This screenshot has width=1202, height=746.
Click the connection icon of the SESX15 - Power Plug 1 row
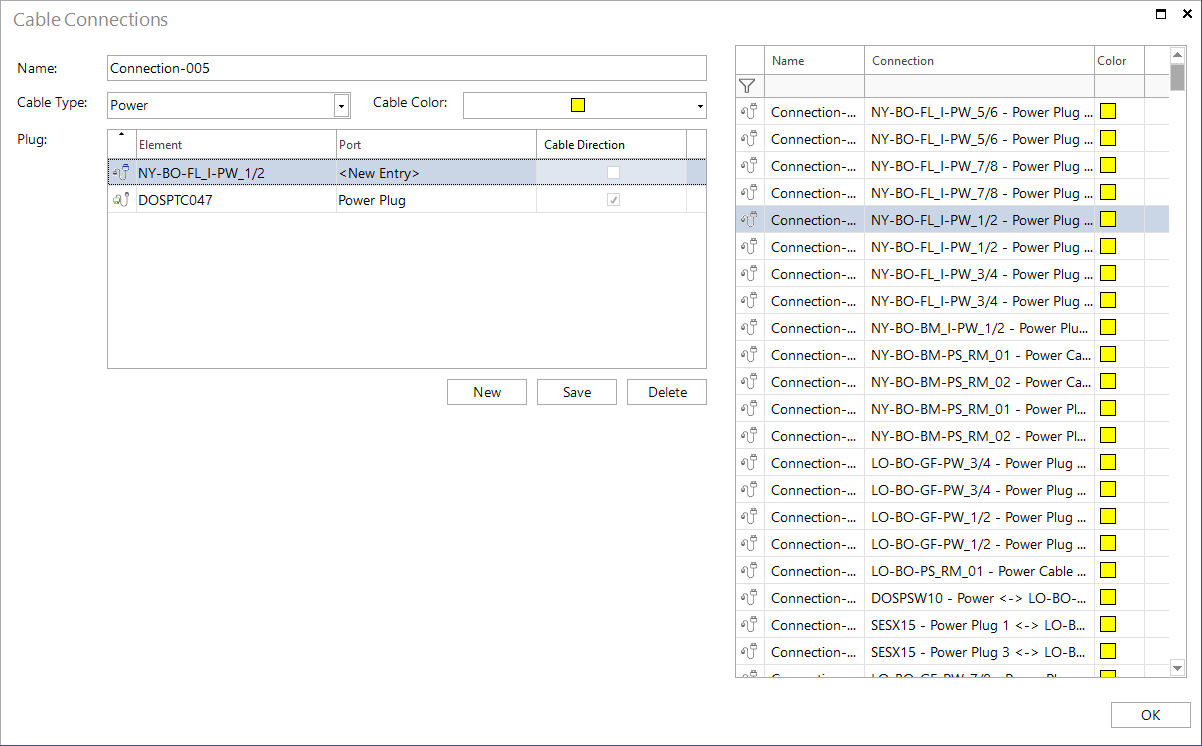749,625
